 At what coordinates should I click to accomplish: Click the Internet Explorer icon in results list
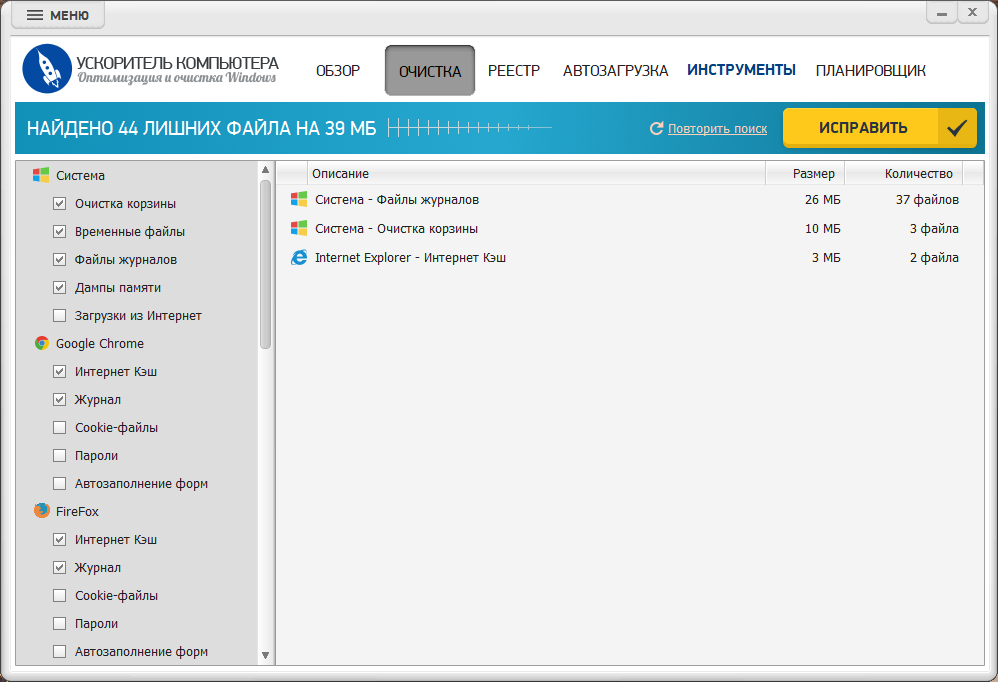pos(299,257)
